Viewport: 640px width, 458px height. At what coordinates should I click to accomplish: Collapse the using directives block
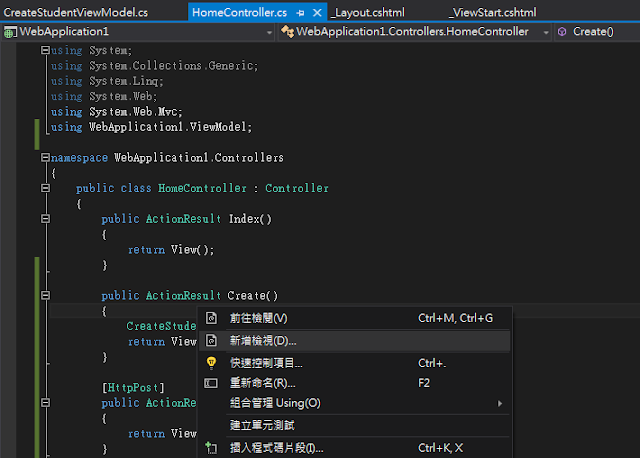[45, 50]
